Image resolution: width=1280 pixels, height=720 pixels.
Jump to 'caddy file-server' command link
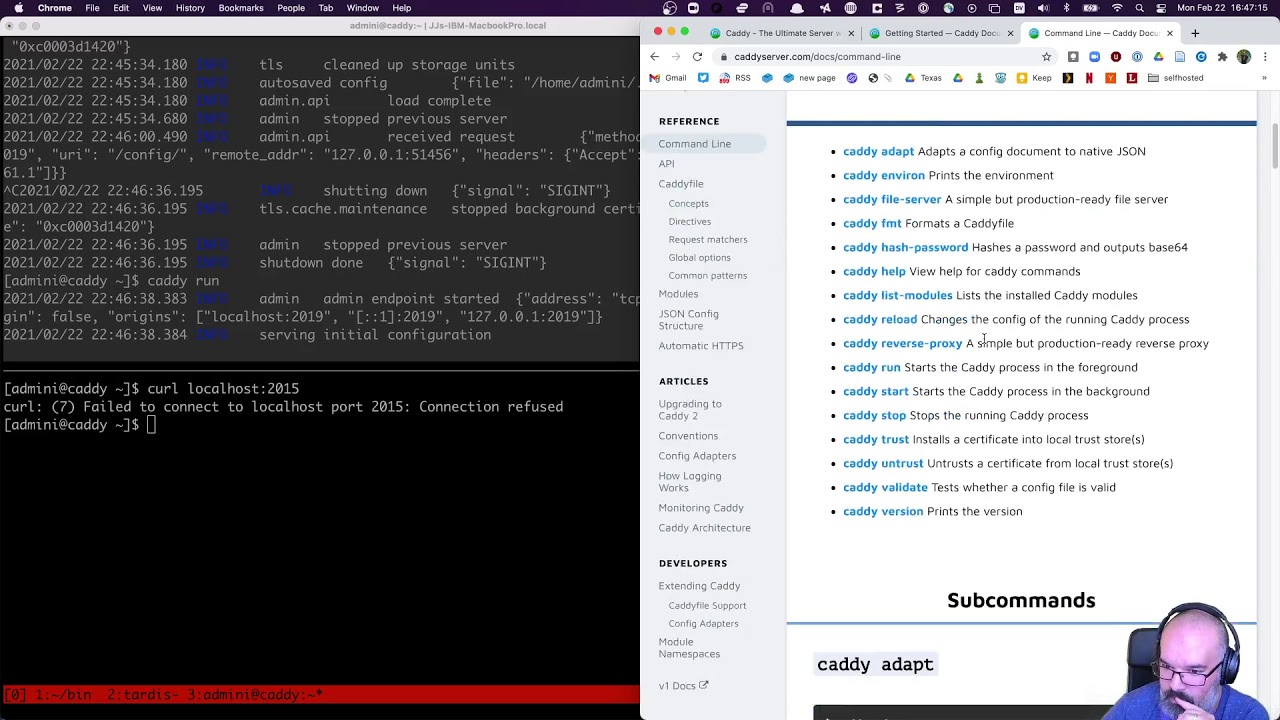pyautogui.click(x=892, y=199)
